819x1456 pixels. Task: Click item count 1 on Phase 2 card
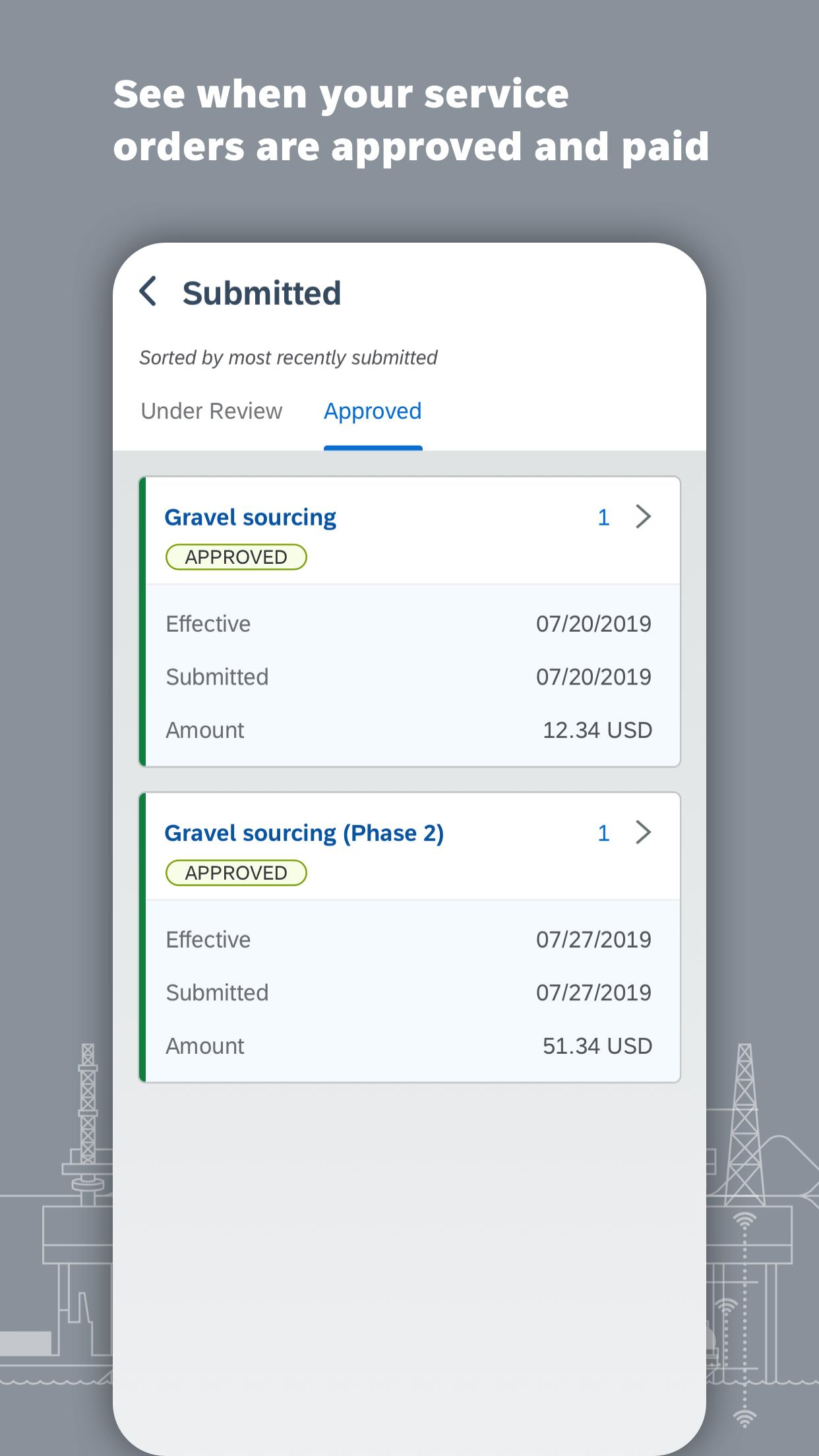[x=603, y=834]
